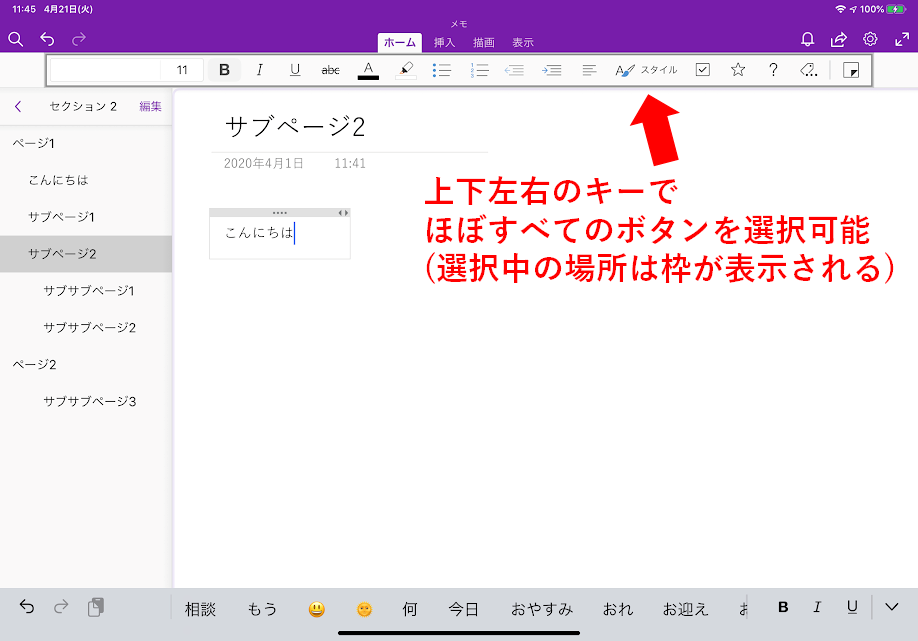918x641 pixels.
Task: Redo with top bar arrow
Action: 78,39
